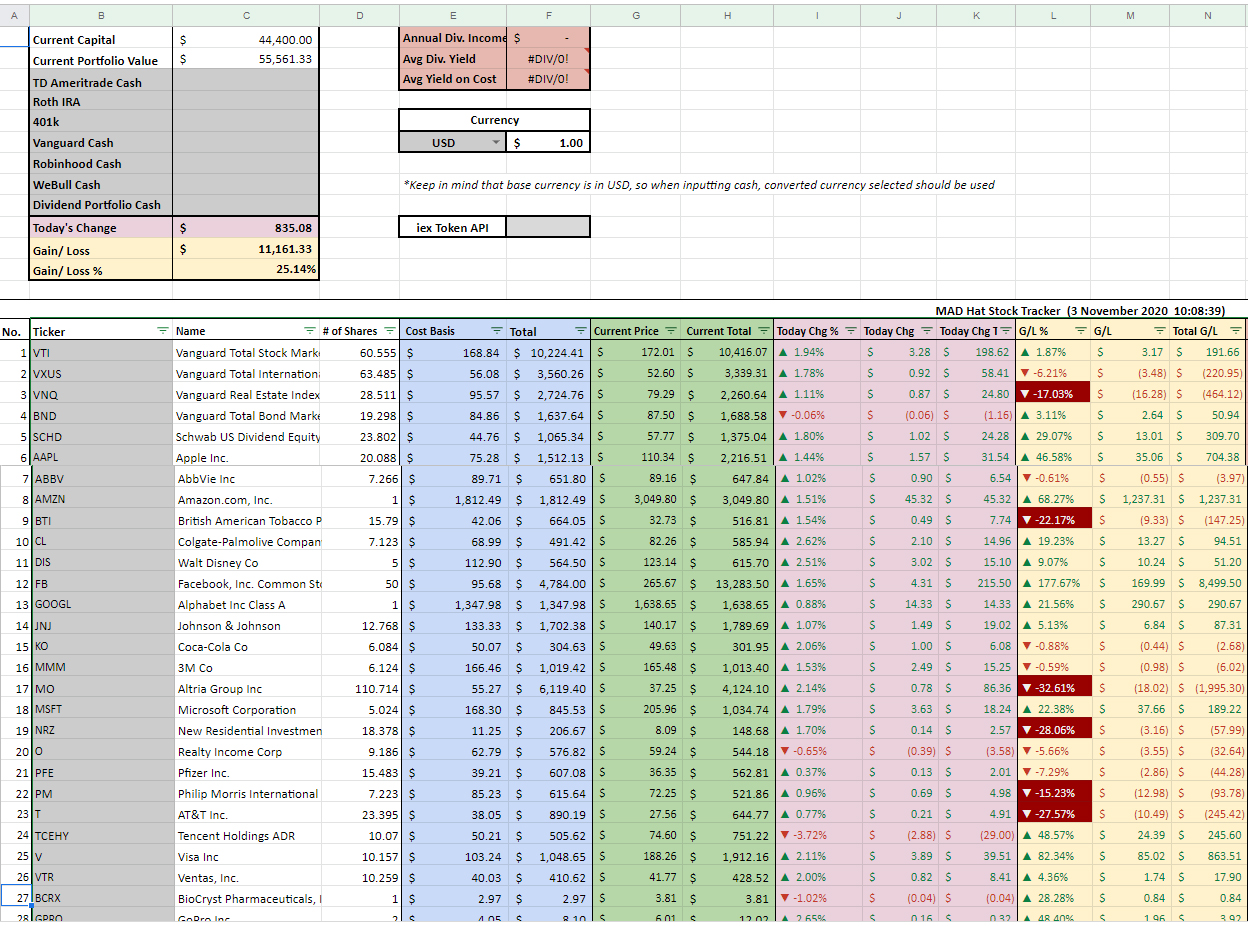
Task: Click the Coca-Cola Co name cell
Action: 246,646
